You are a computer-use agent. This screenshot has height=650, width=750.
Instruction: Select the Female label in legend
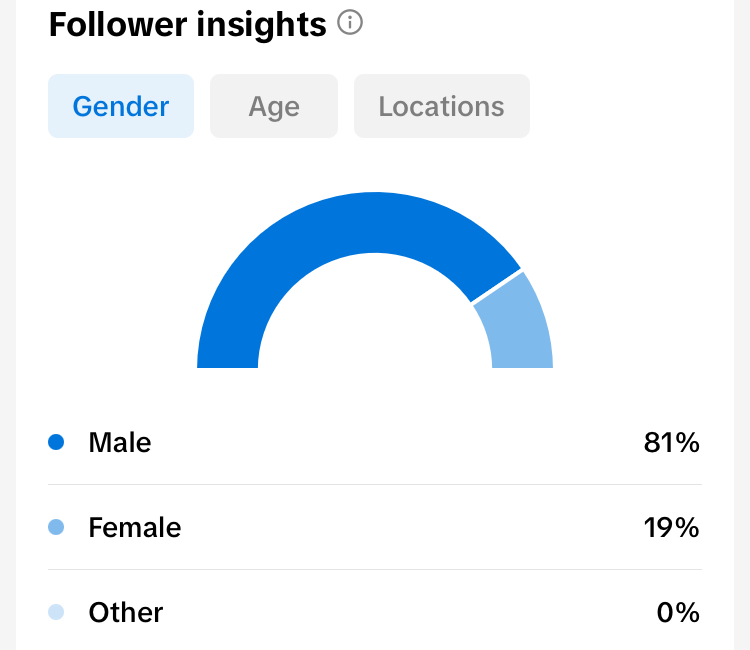click(135, 527)
